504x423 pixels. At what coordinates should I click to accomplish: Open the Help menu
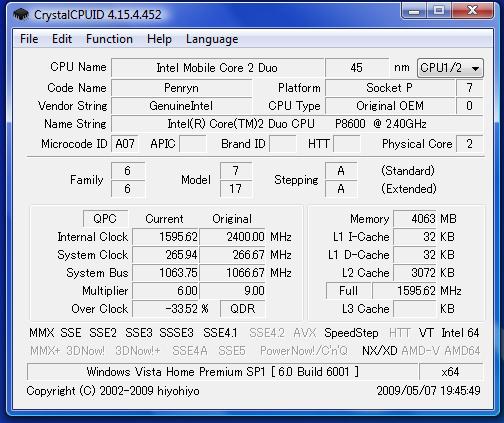click(159, 39)
